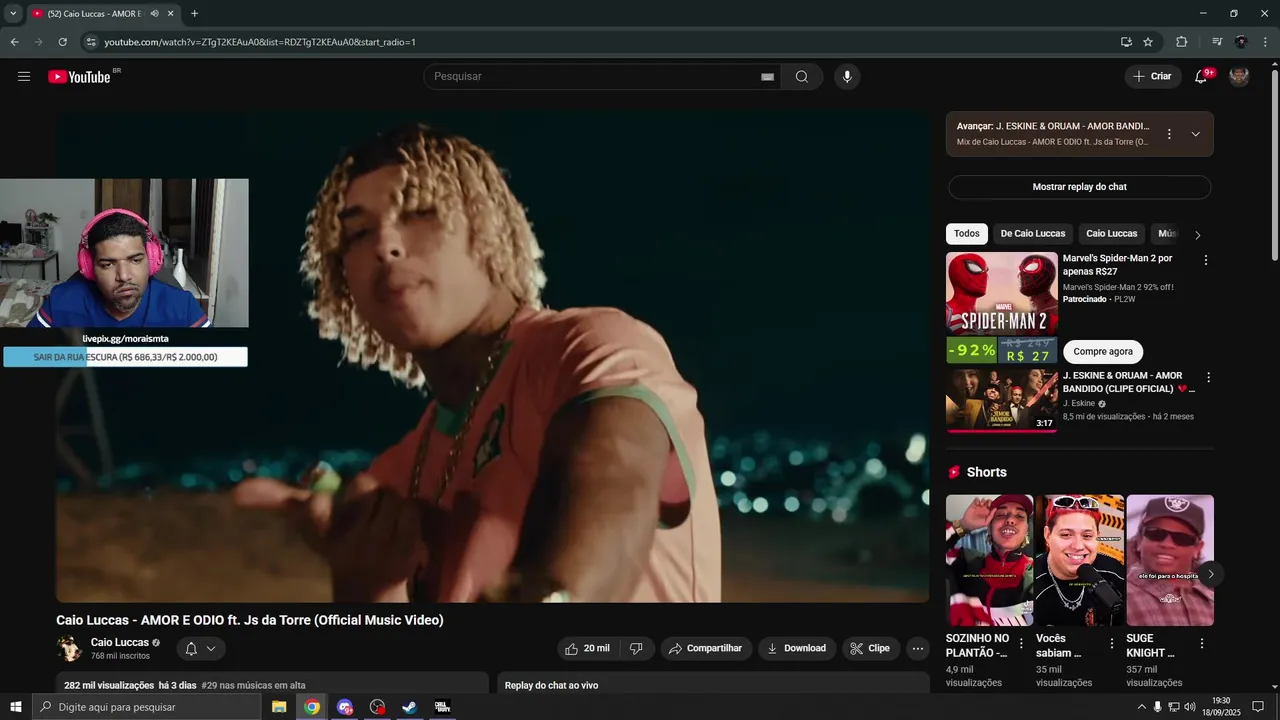Open options for AMOR BANDIDO video
Screen dimensions: 1280x720
pyautogui.click(x=1208, y=378)
